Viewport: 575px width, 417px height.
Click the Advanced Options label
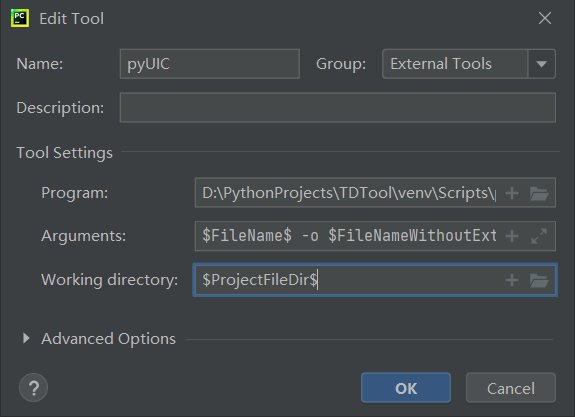point(109,339)
